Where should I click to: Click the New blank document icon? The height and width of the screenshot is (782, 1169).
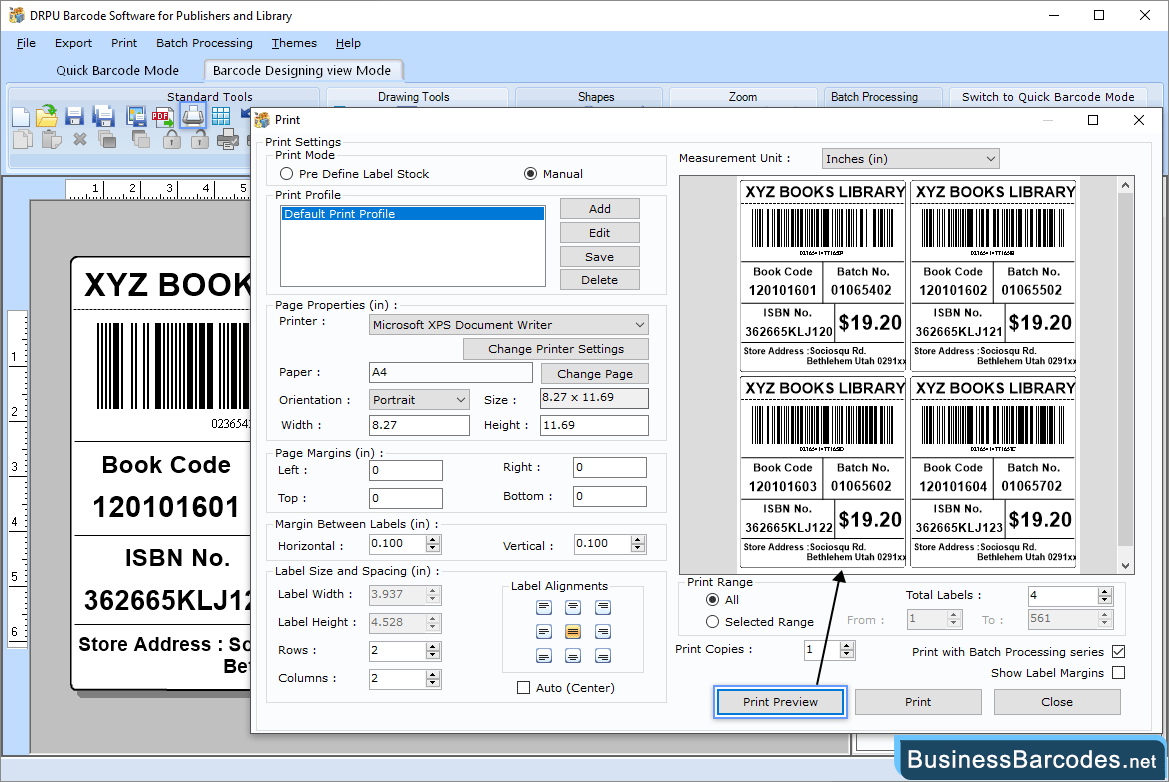[21, 116]
